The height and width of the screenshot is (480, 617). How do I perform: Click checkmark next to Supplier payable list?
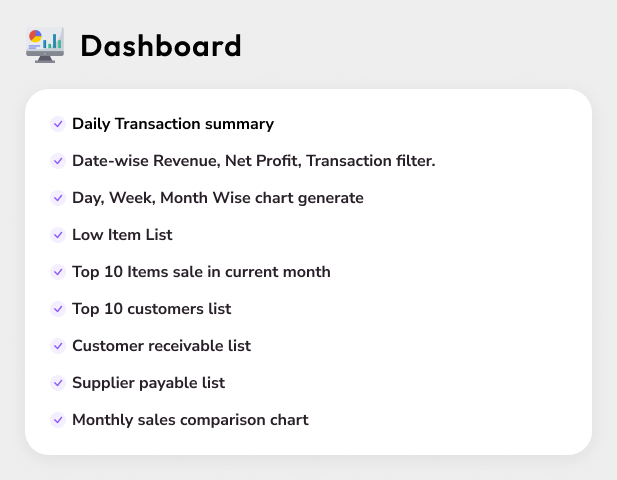[x=58, y=383]
